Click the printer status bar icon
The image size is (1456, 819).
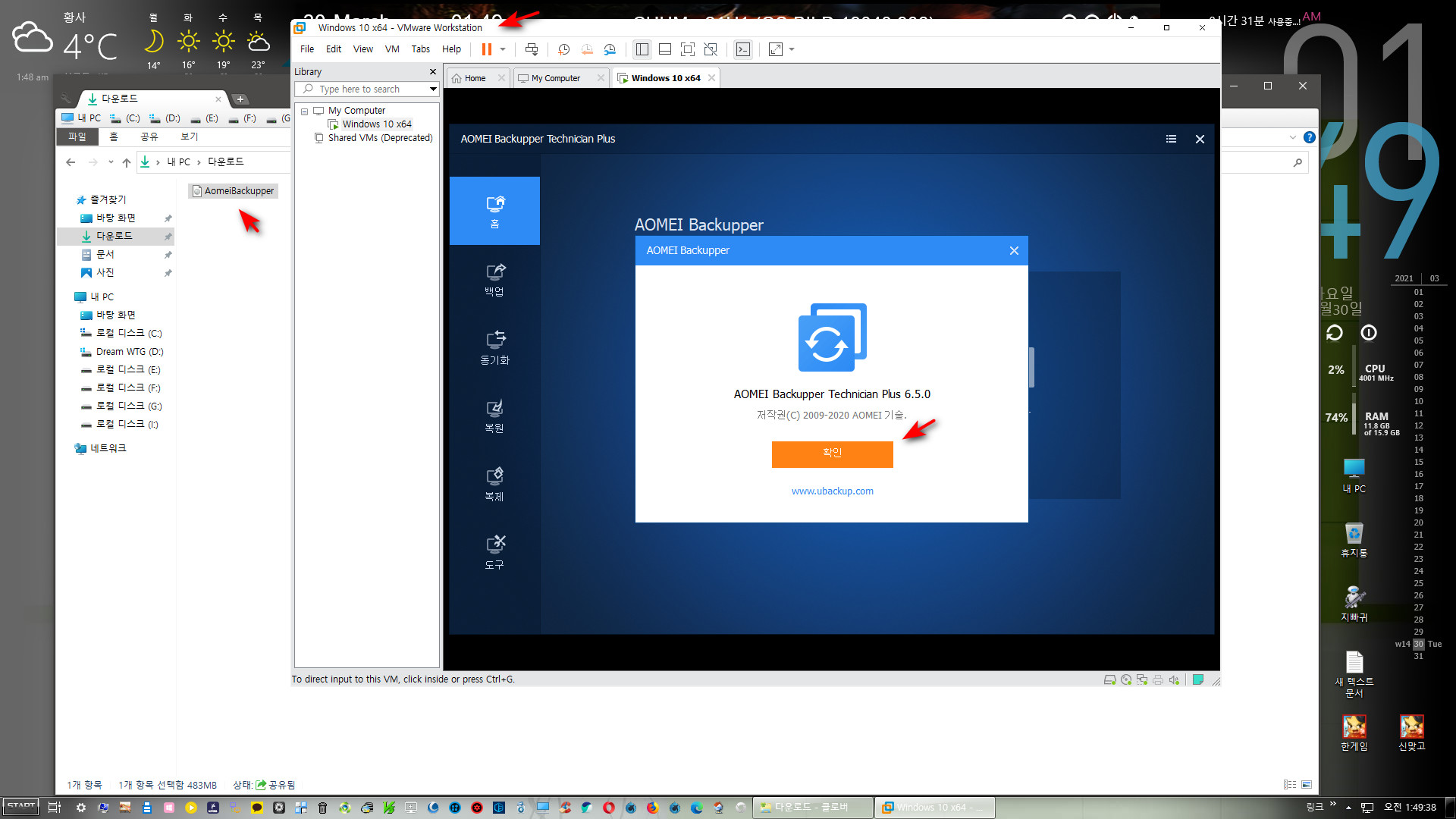[1158, 679]
